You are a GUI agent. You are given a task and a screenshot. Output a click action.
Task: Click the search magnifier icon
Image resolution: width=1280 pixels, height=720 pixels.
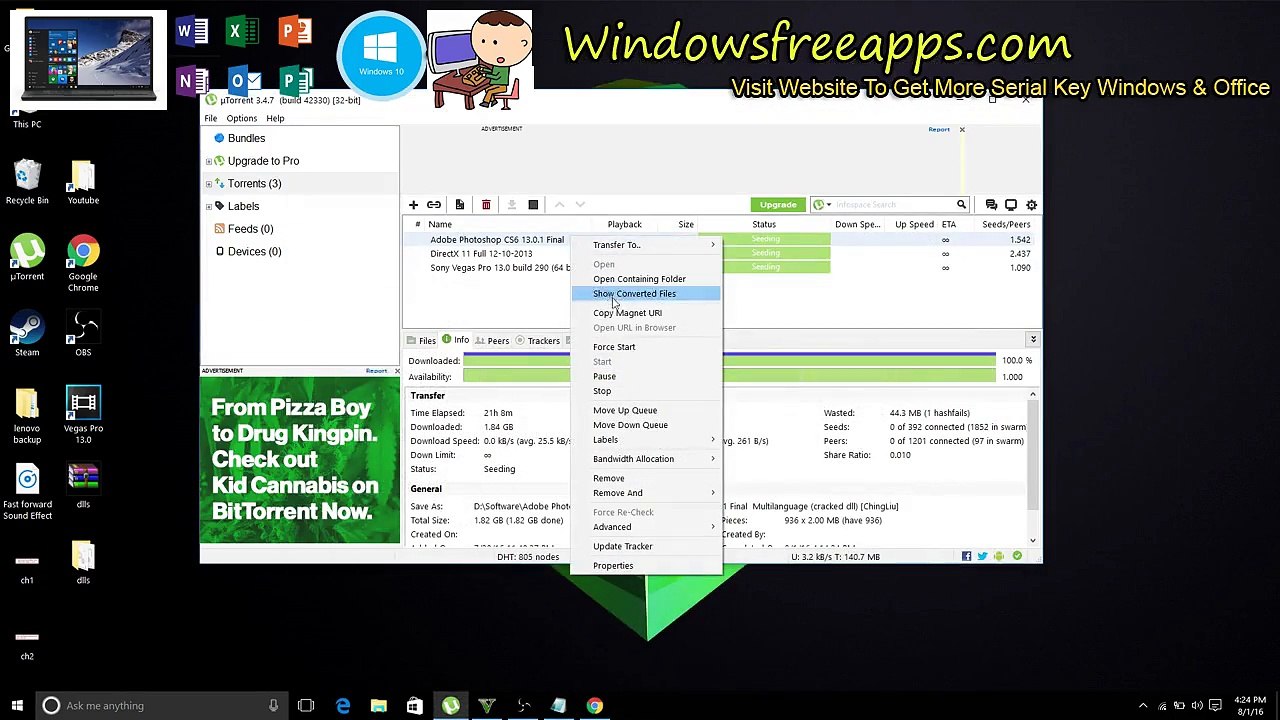[x=961, y=205]
